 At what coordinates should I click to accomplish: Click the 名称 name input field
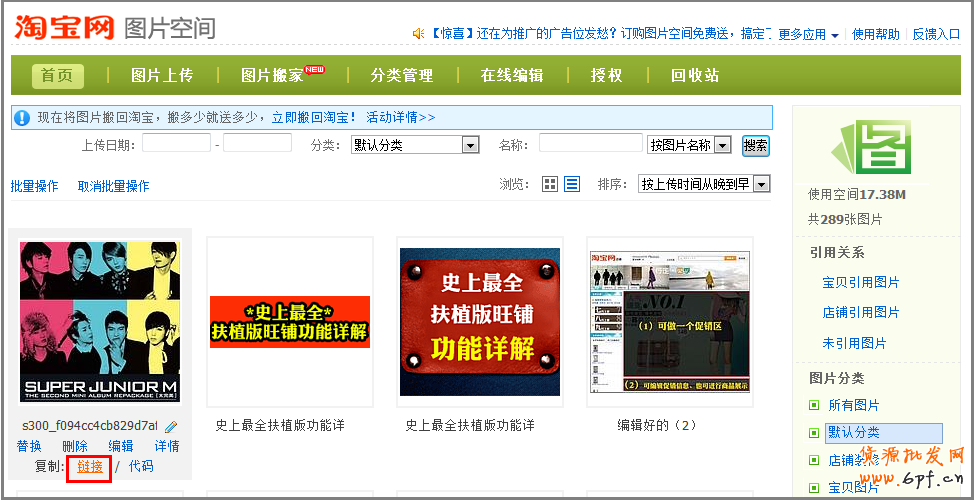[590, 143]
